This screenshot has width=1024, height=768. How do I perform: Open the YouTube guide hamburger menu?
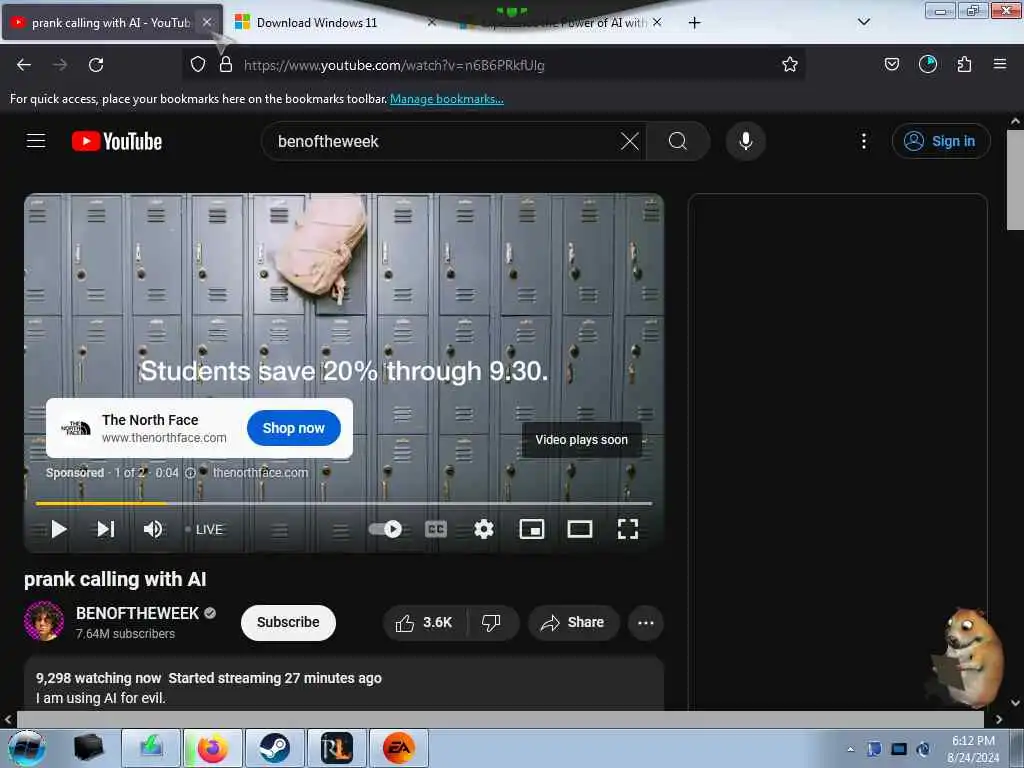(x=36, y=140)
